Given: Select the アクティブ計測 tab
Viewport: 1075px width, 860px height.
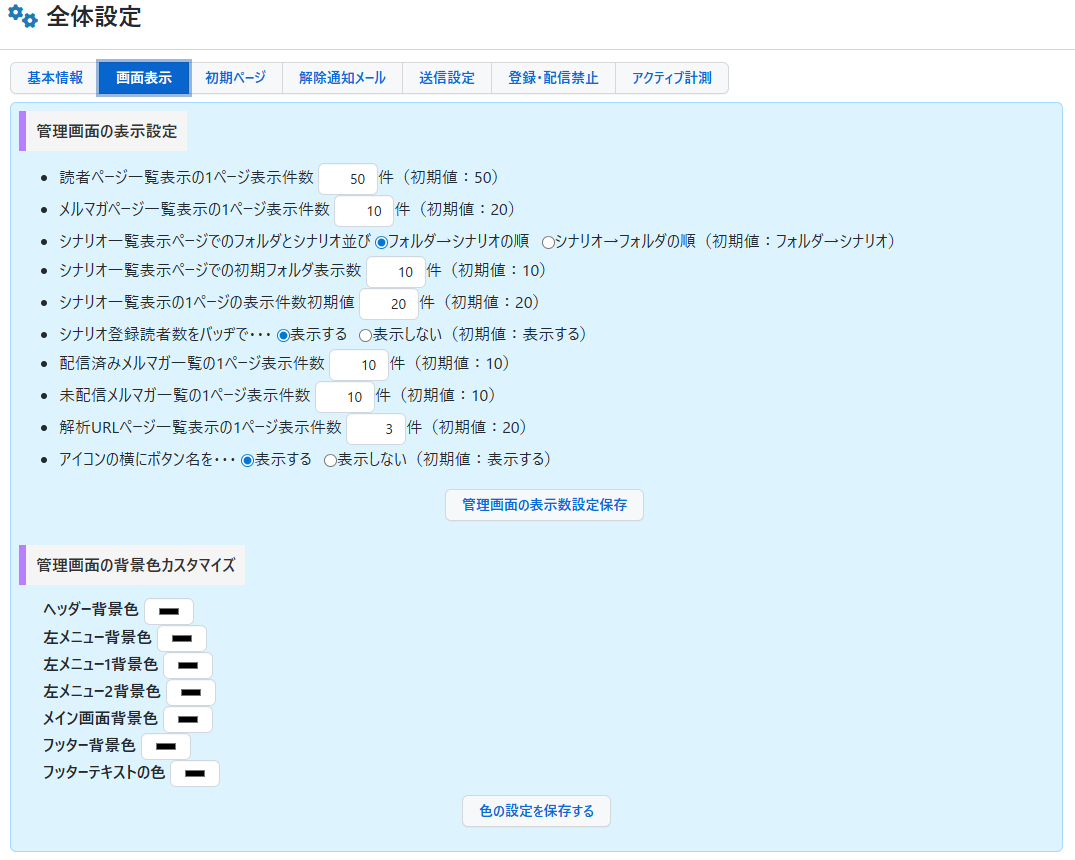Looking at the screenshot, I should (x=671, y=78).
